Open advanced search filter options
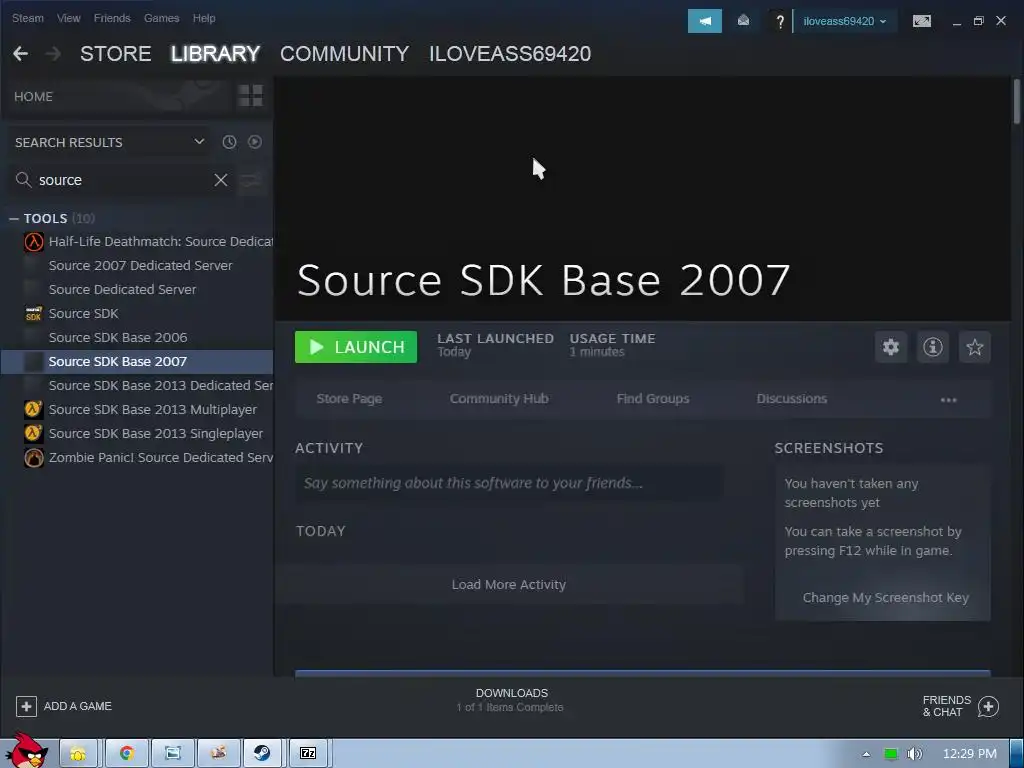The height and width of the screenshot is (768, 1024). tap(251, 180)
